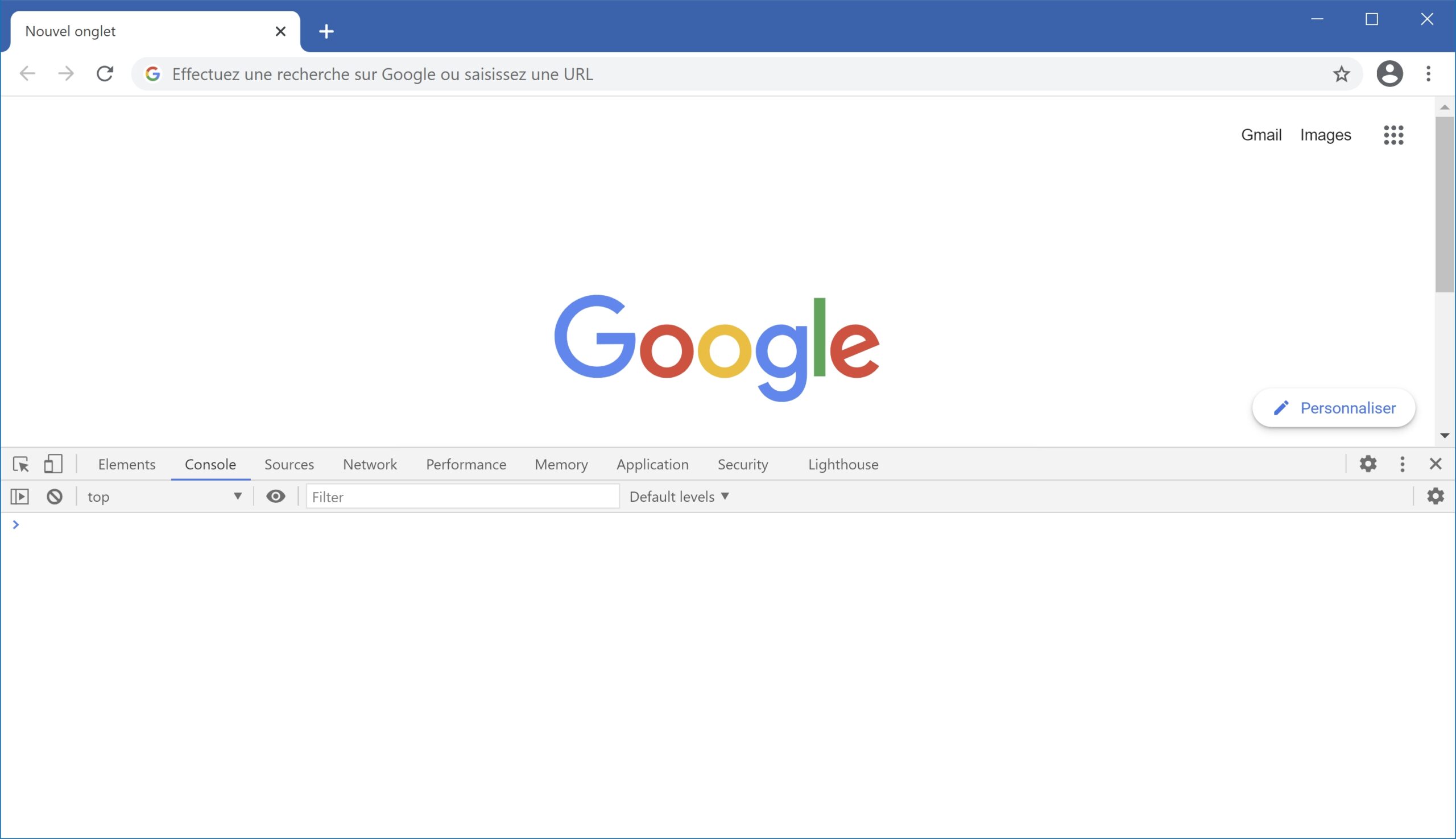Expand the Default levels dropdown
This screenshot has height=839, width=1456.
point(679,496)
